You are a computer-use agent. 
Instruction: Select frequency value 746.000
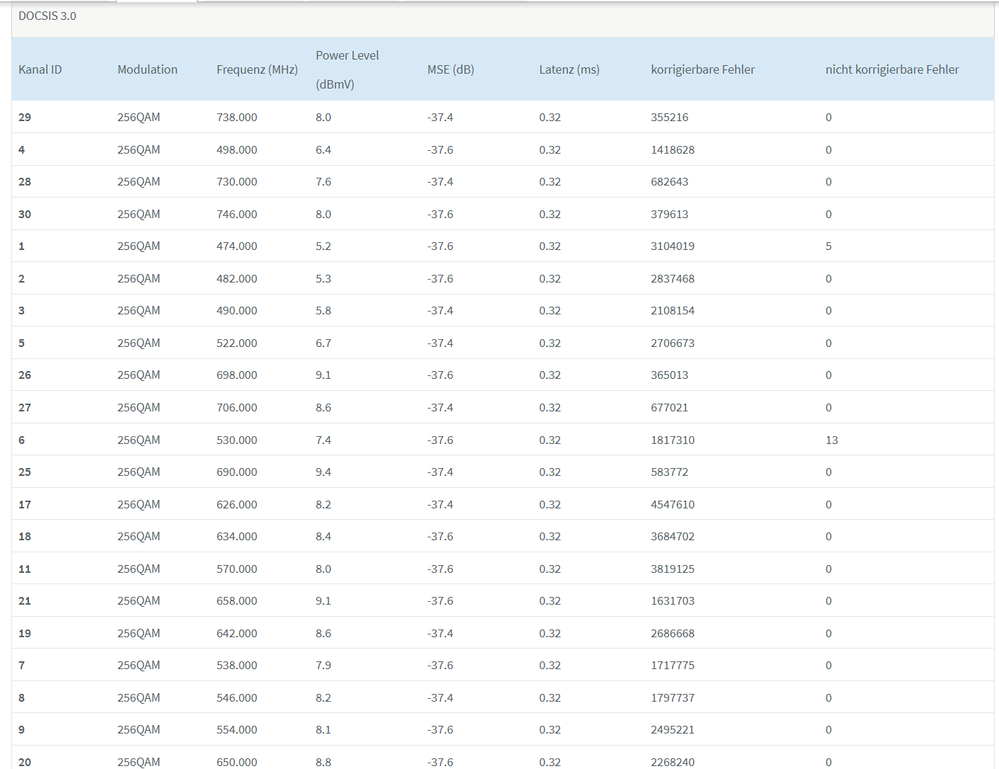tap(236, 214)
